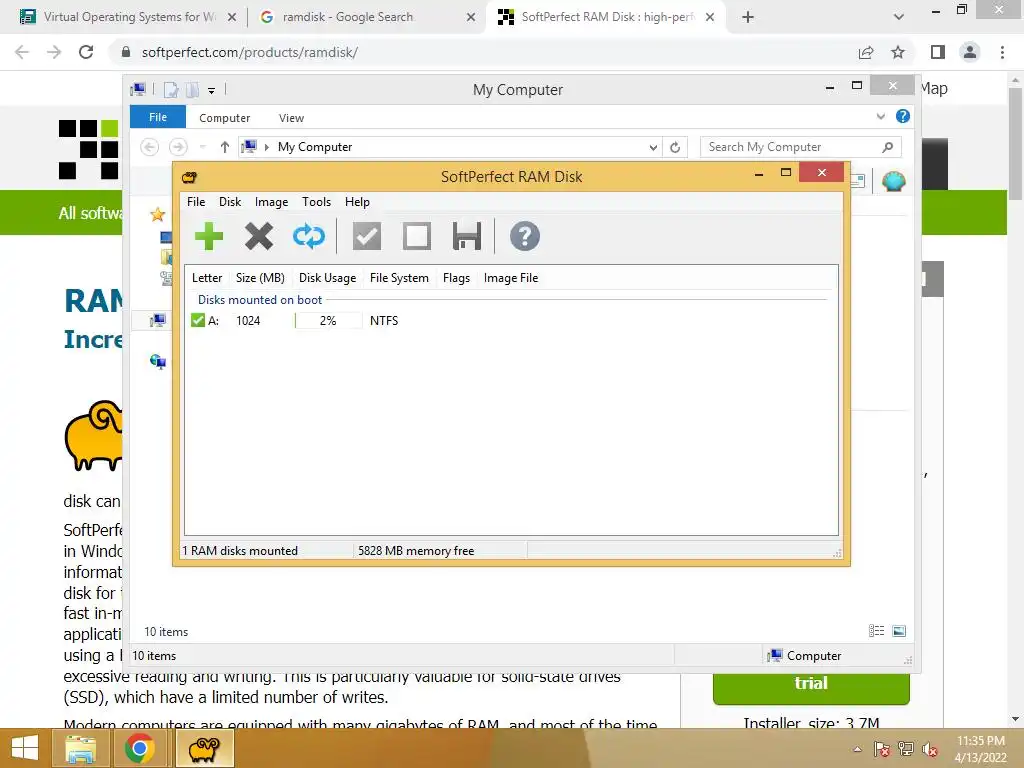
Task: Sort by the Disk Usage column header
Action: click(327, 278)
